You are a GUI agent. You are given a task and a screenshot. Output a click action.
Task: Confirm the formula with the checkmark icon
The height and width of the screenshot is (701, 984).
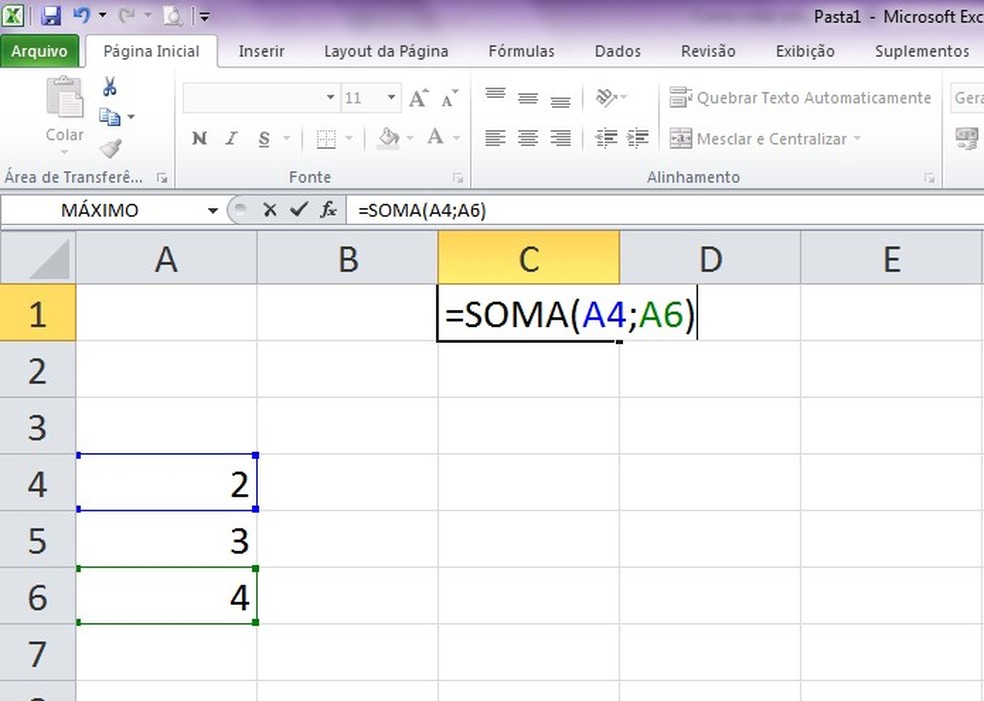point(298,210)
